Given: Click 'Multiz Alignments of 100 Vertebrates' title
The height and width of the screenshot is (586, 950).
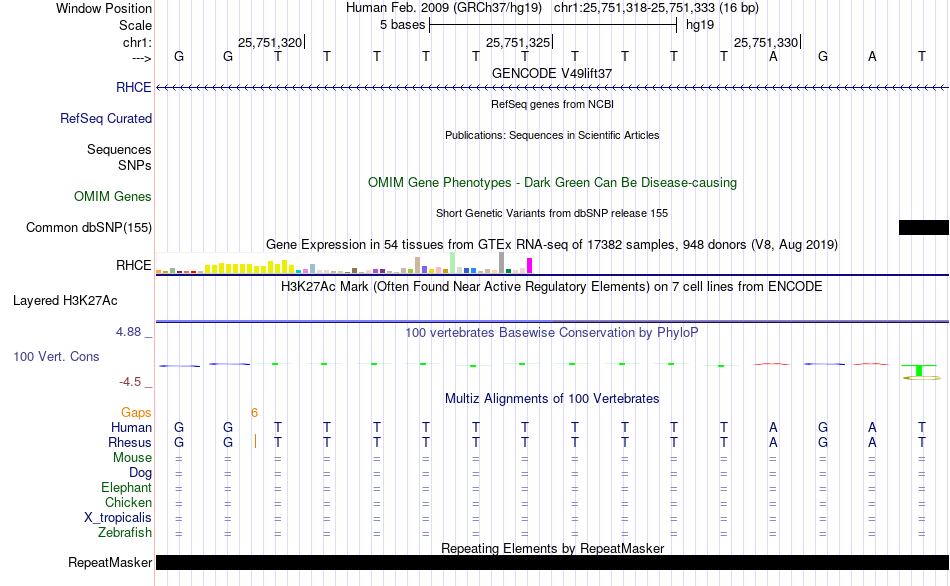Looking at the screenshot, I should [552, 399].
